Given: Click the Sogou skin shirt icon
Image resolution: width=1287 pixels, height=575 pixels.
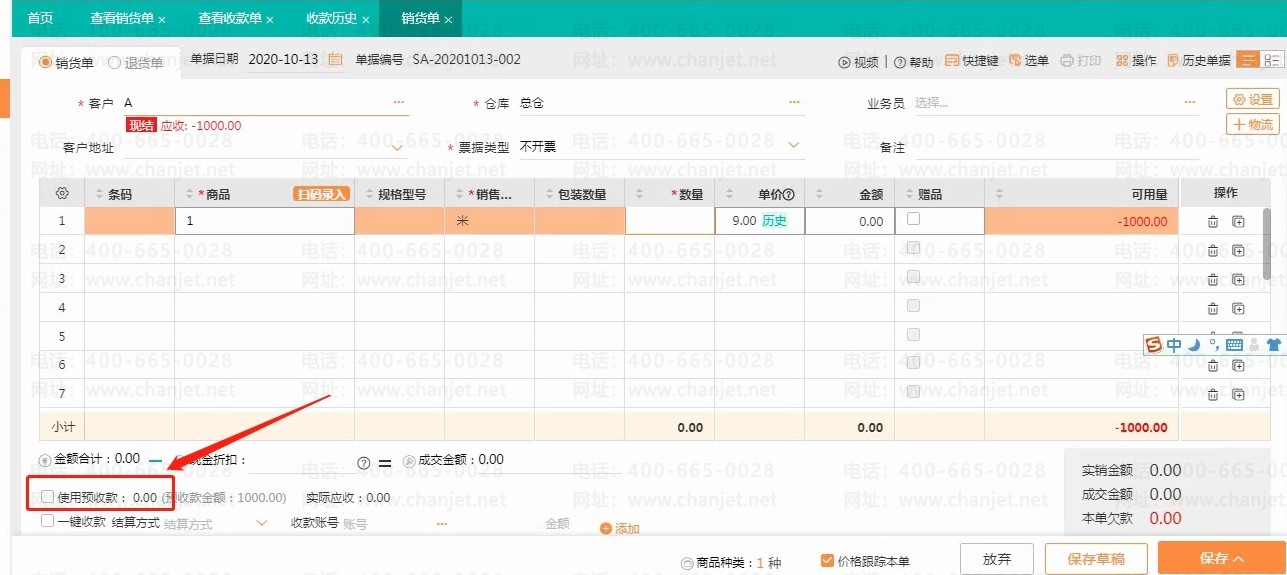Looking at the screenshot, I should (1273, 345).
